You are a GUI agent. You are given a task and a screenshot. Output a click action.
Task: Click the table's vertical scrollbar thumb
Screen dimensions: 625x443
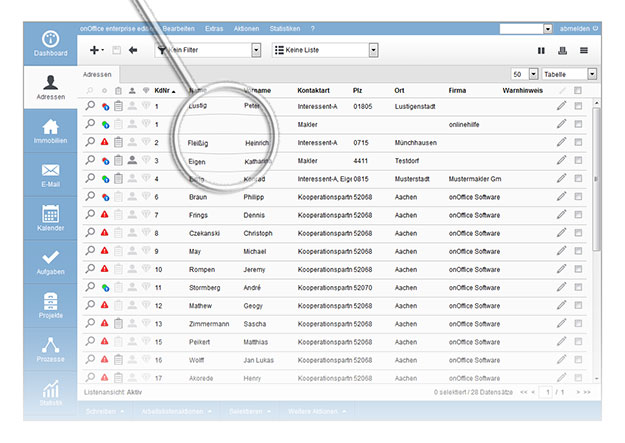pyautogui.click(x=596, y=179)
